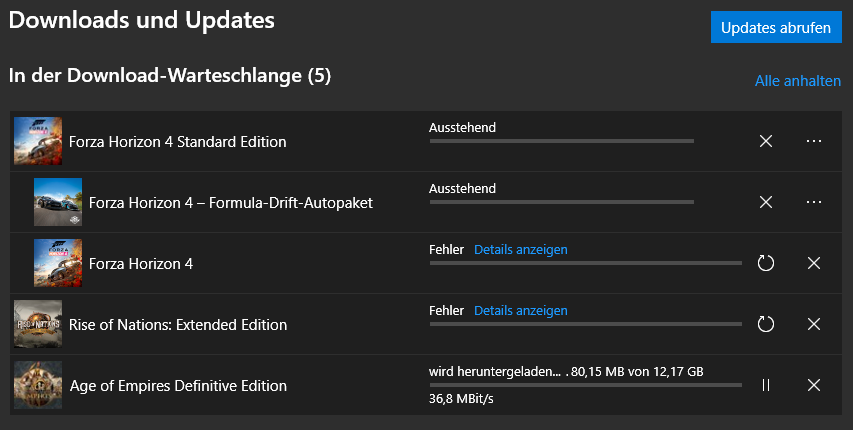Select the Age of Empires Definitive Edition title

[x=178, y=386]
